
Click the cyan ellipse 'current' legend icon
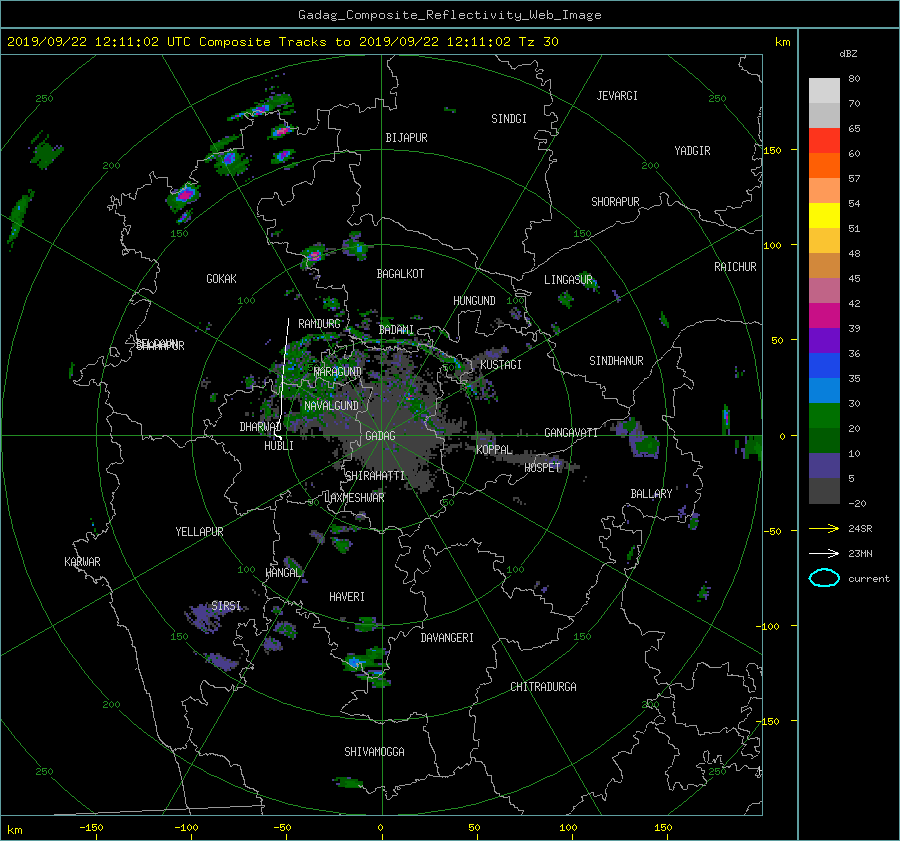pos(824,578)
